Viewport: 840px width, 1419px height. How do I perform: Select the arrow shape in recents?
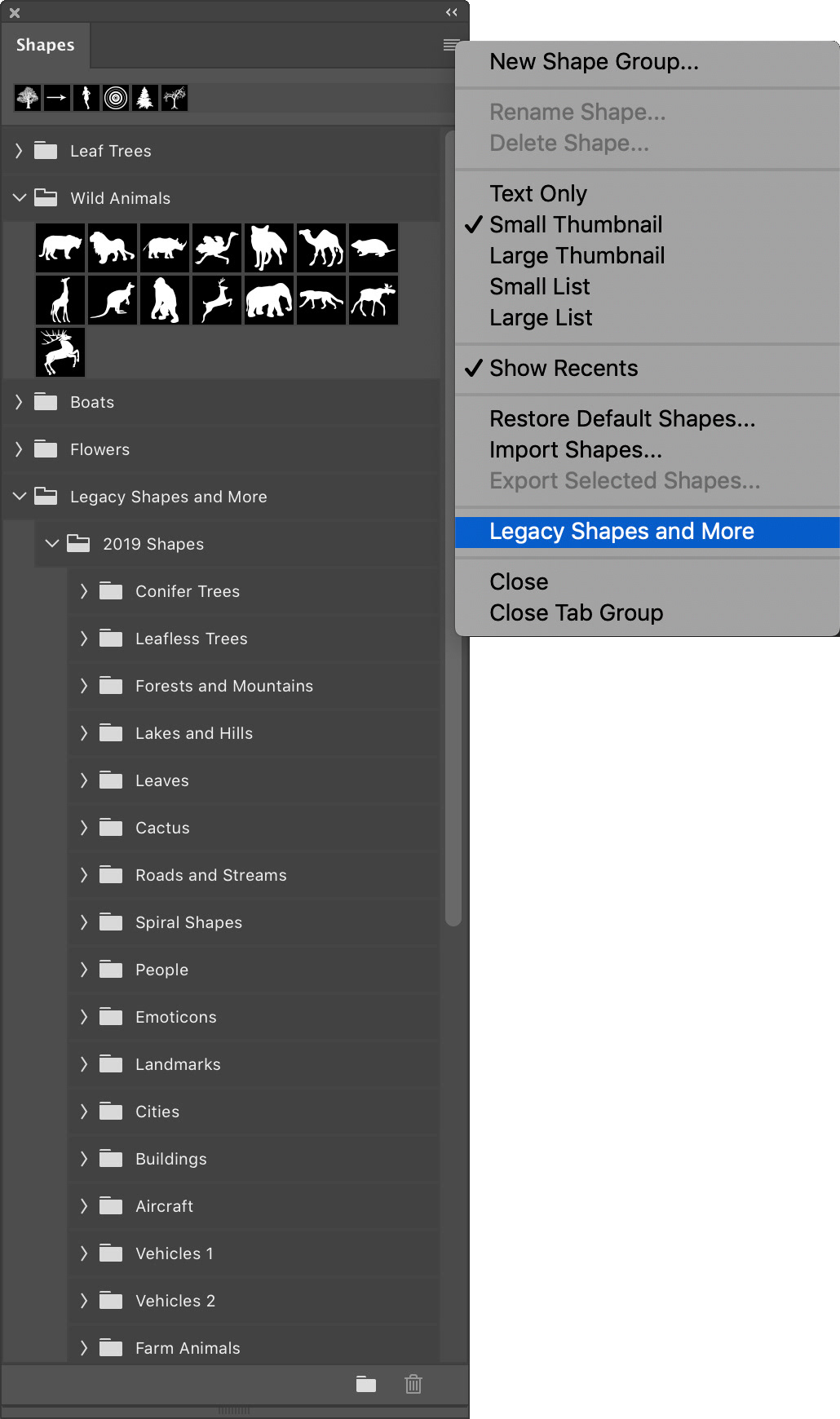[x=57, y=98]
